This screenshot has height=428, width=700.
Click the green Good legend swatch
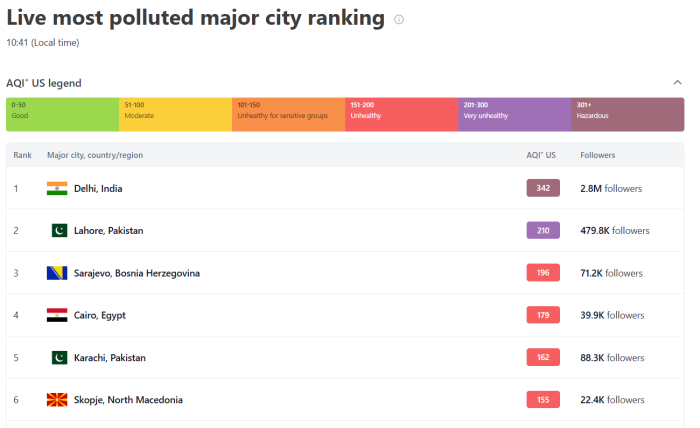pyautogui.click(x=62, y=114)
